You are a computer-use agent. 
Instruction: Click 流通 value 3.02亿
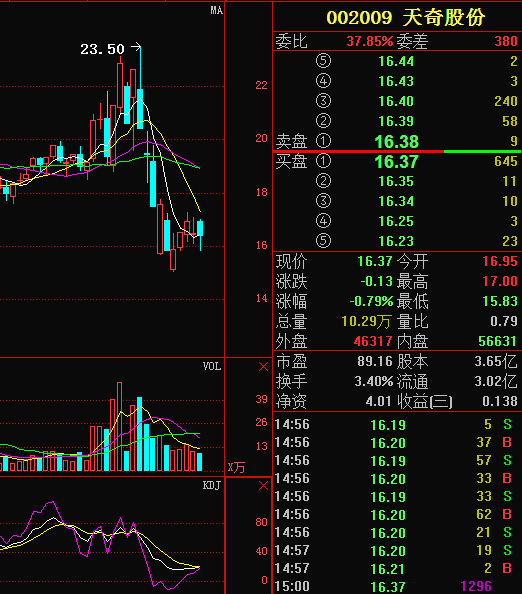coord(496,381)
